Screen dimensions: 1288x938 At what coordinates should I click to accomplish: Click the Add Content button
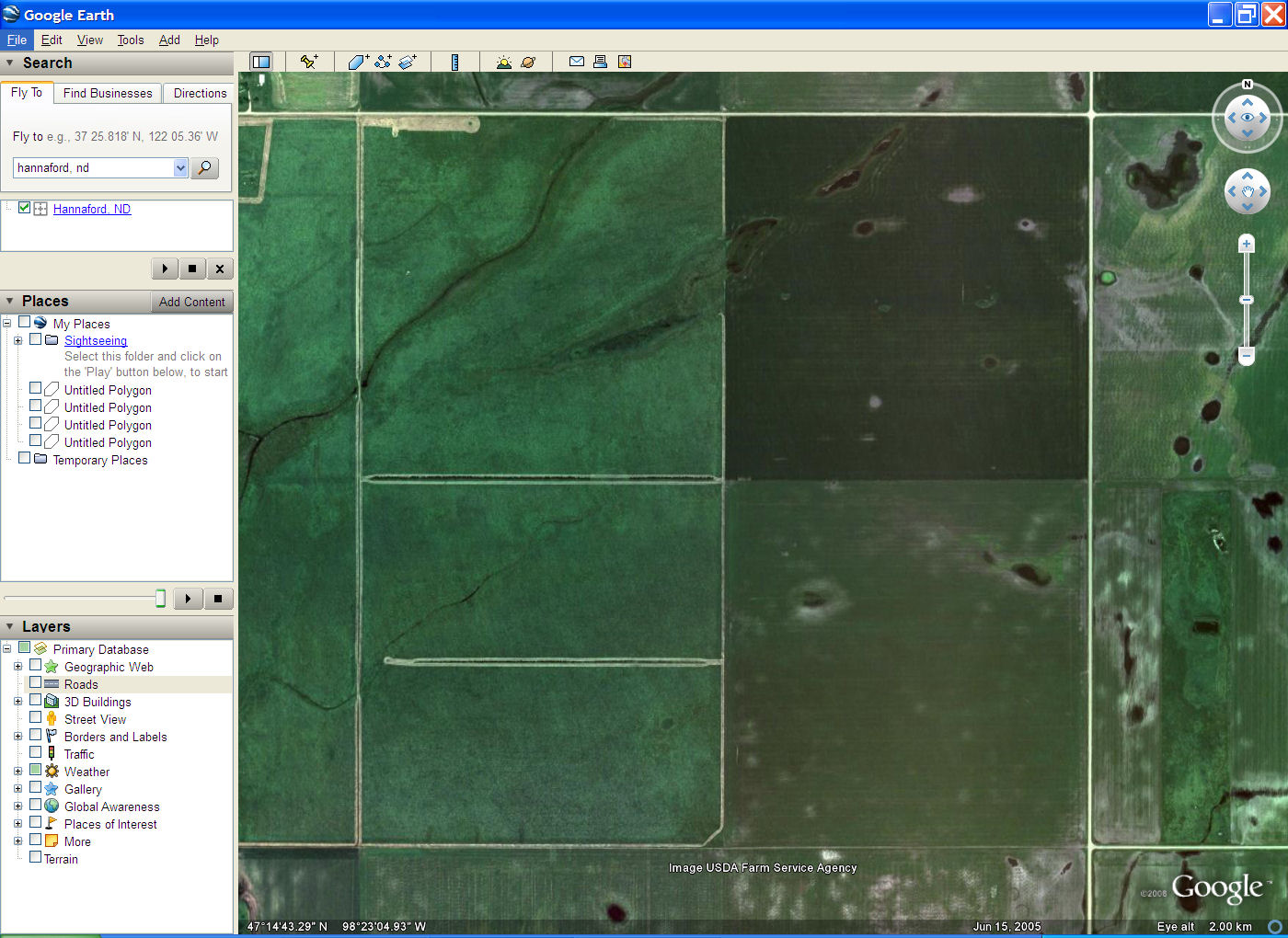click(x=191, y=302)
